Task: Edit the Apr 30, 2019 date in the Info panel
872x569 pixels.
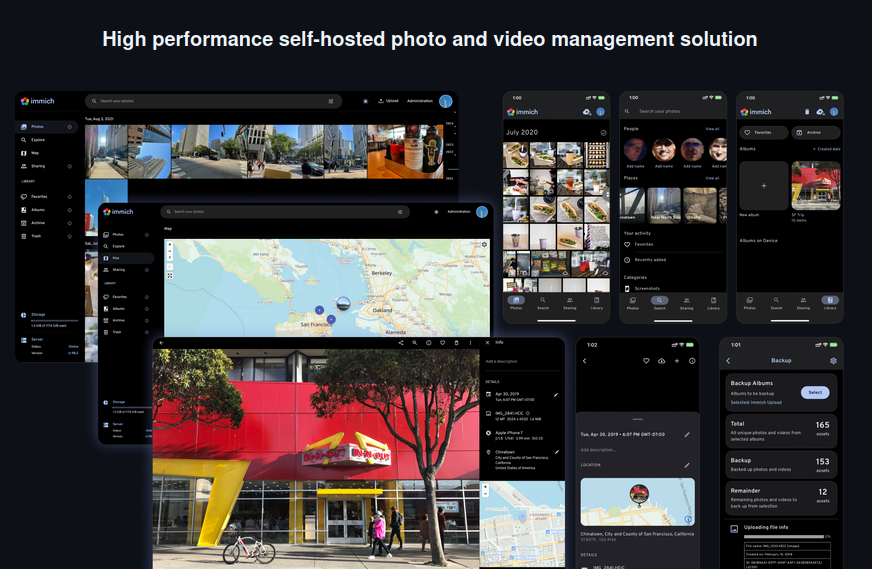Action: click(556, 395)
